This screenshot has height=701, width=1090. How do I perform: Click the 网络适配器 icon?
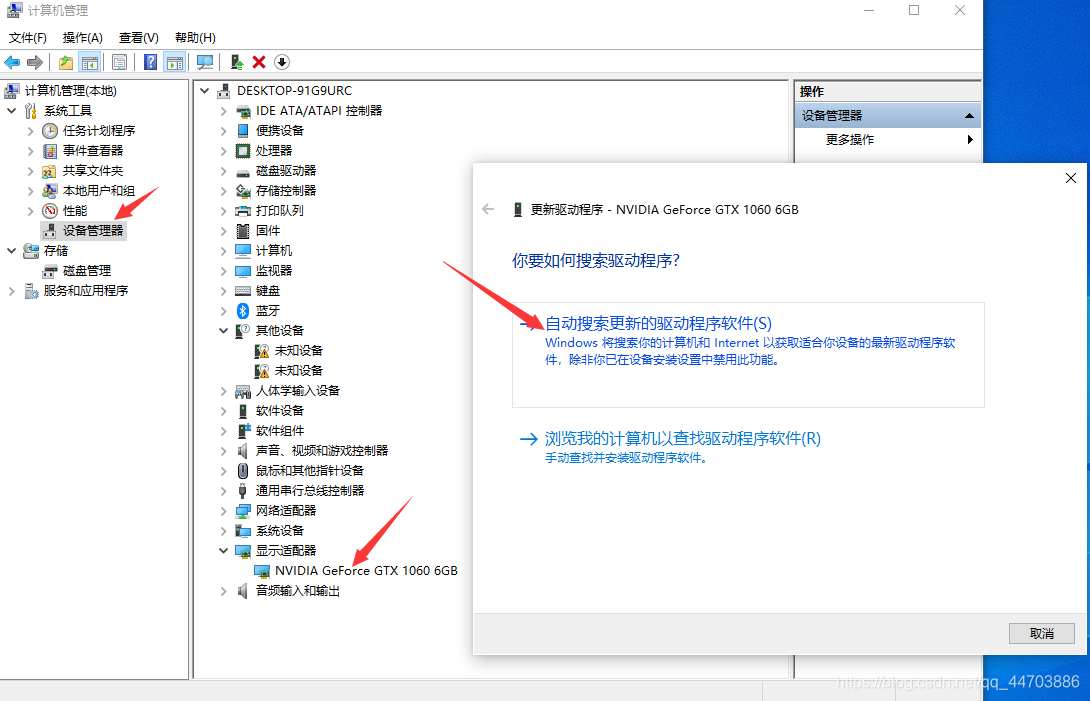click(x=243, y=511)
